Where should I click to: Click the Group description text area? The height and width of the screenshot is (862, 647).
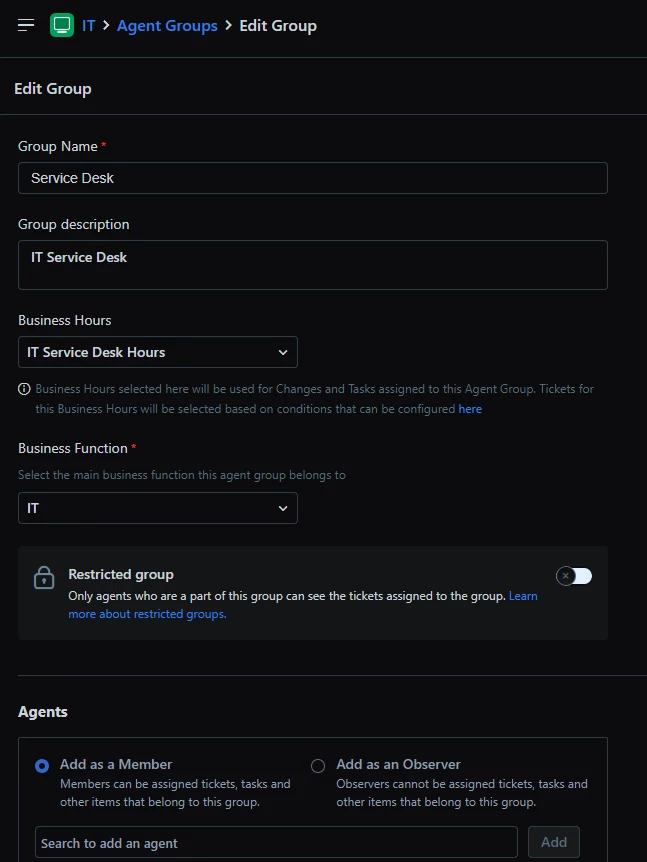(313, 265)
